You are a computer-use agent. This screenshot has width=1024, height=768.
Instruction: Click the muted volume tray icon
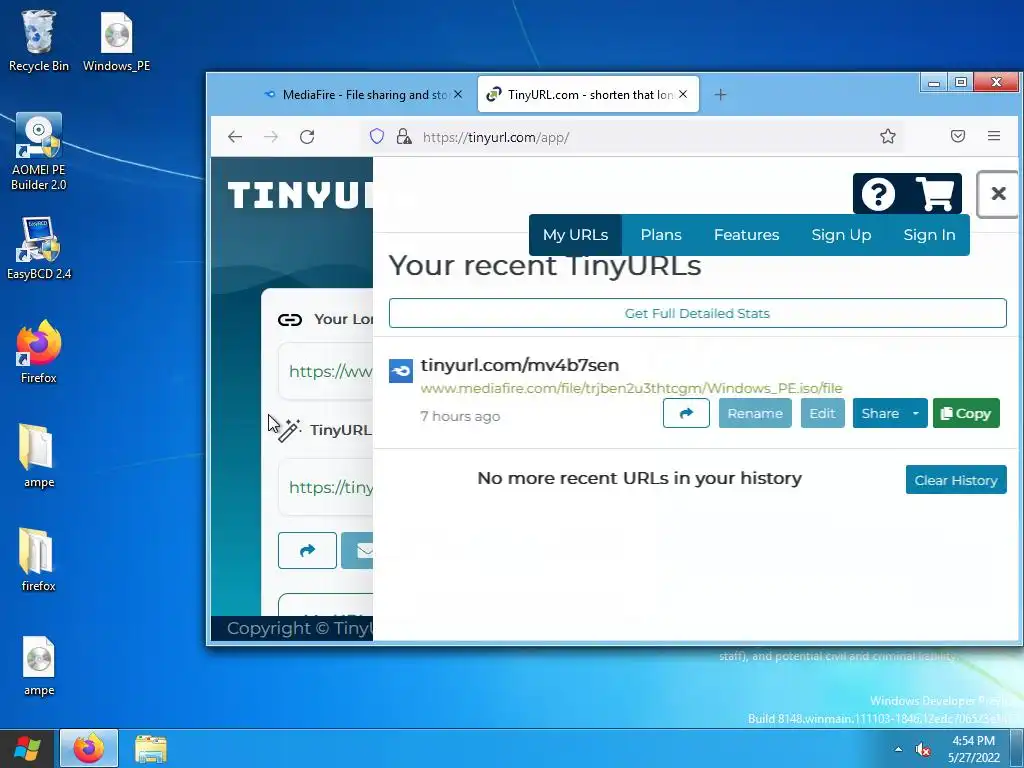point(922,750)
